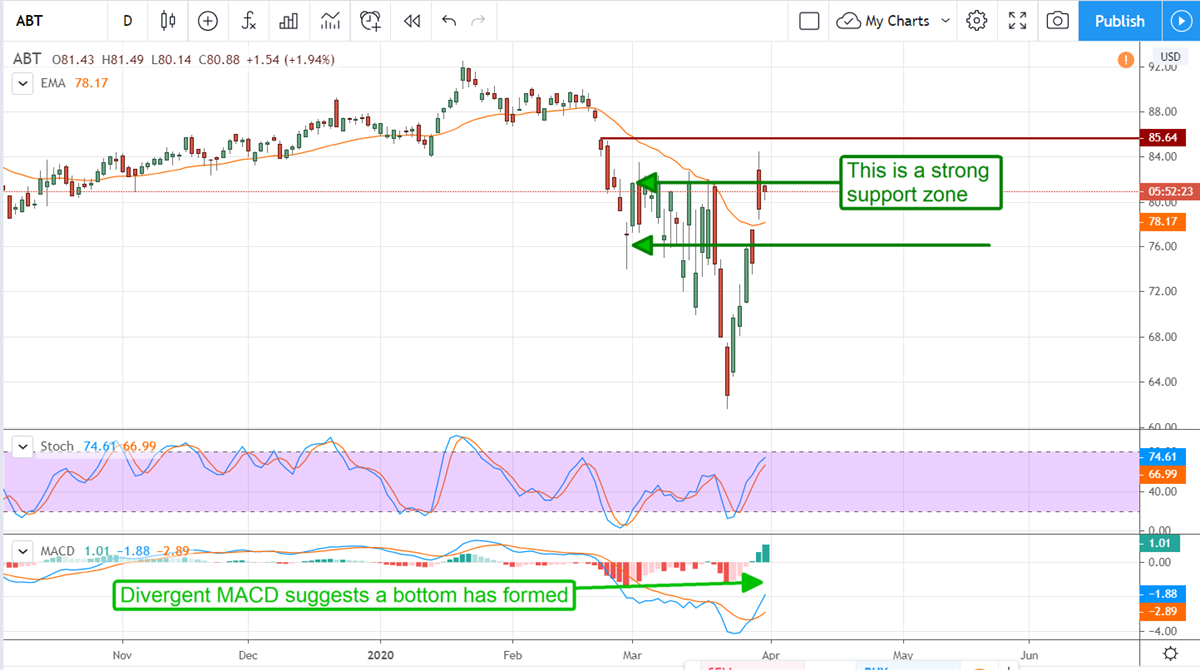Open the bottom-right axis settings gear
This screenshot has height=670, width=1200.
(1169, 652)
